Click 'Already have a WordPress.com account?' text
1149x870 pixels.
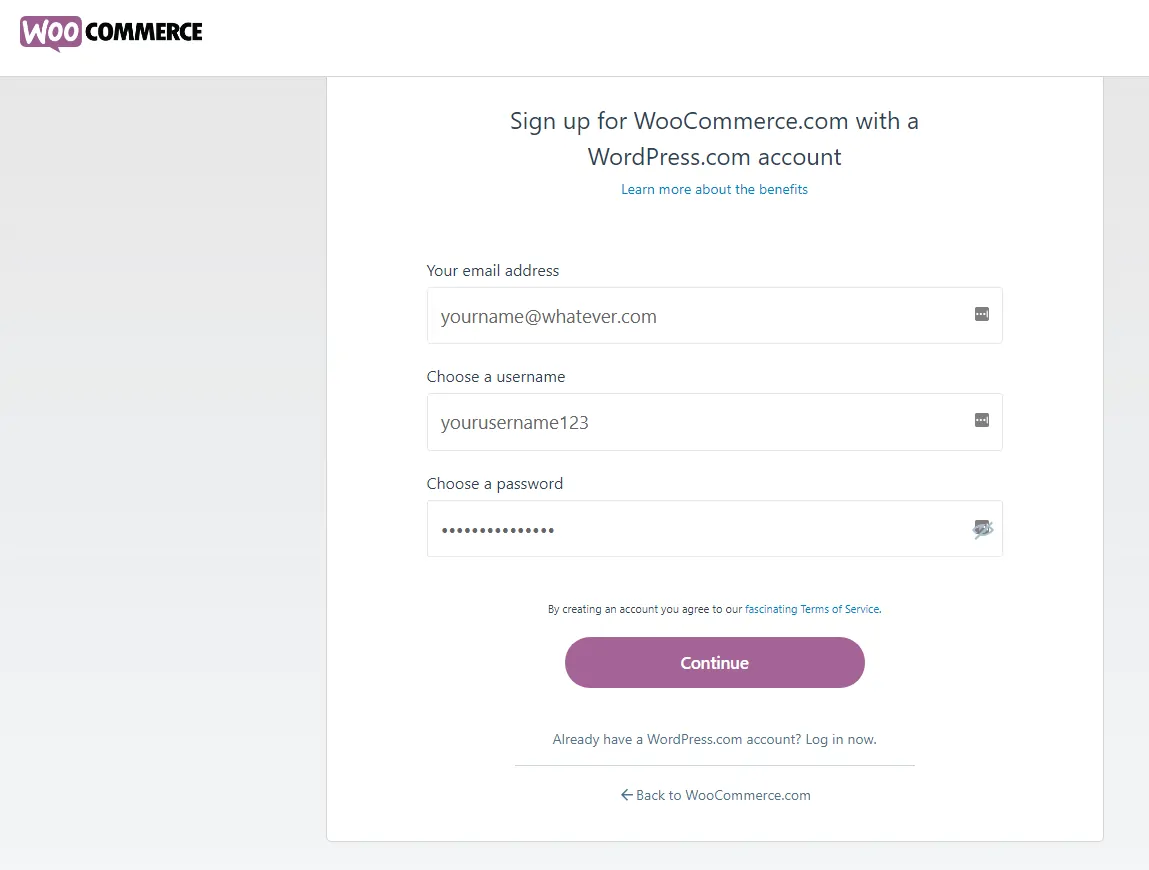677,739
